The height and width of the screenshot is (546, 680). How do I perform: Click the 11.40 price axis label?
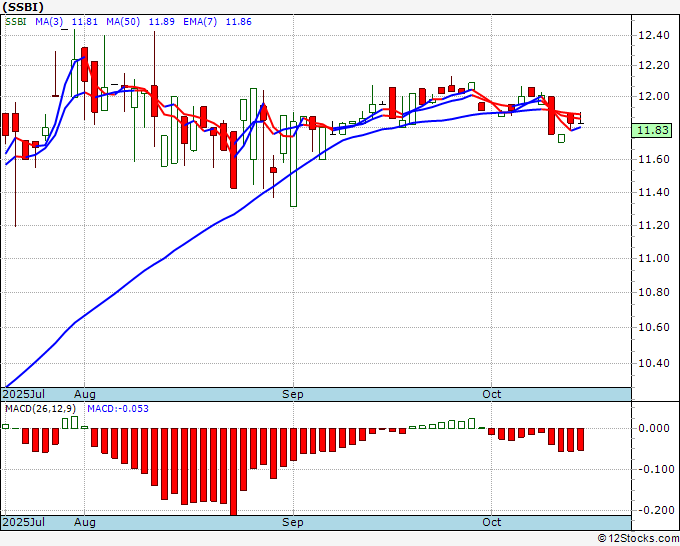[654, 192]
